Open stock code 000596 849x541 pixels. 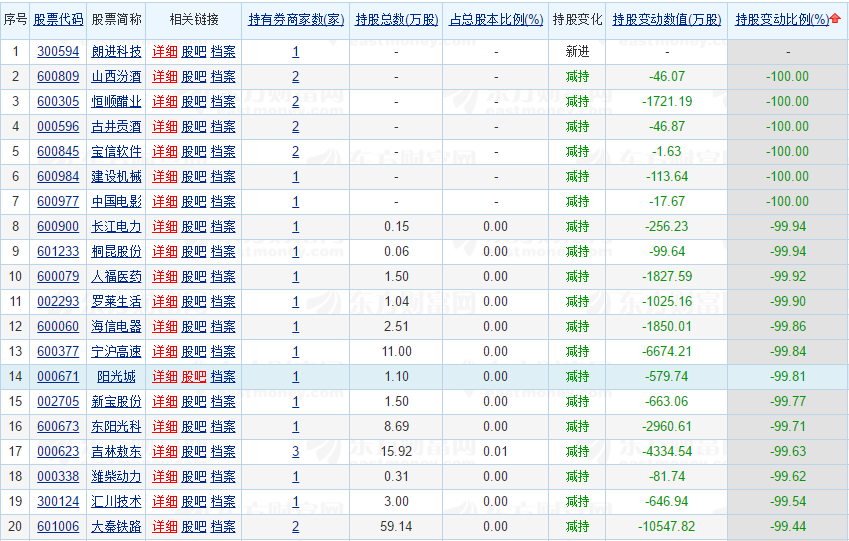coord(58,126)
